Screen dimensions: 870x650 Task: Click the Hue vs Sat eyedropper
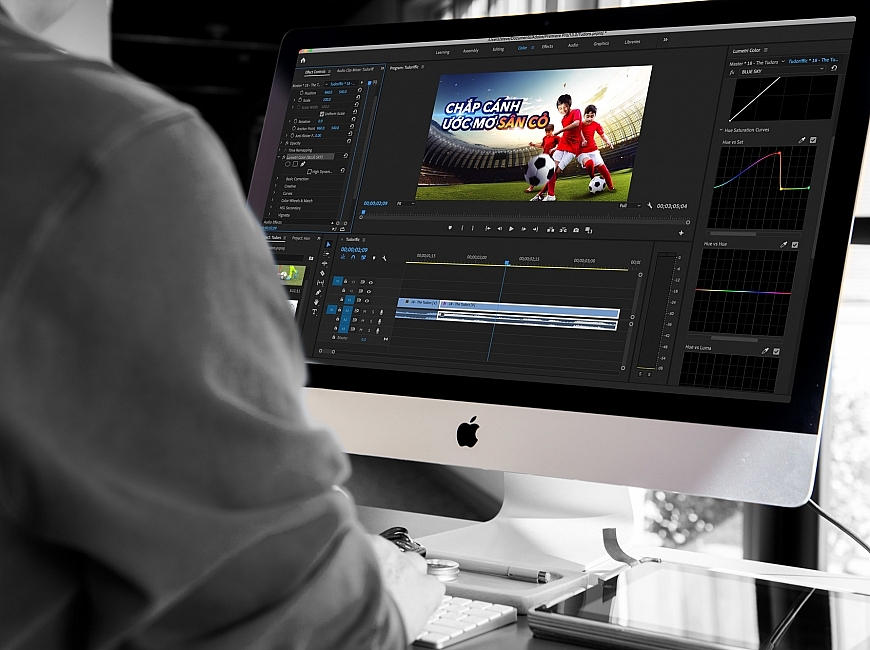(x=802, y=140)
